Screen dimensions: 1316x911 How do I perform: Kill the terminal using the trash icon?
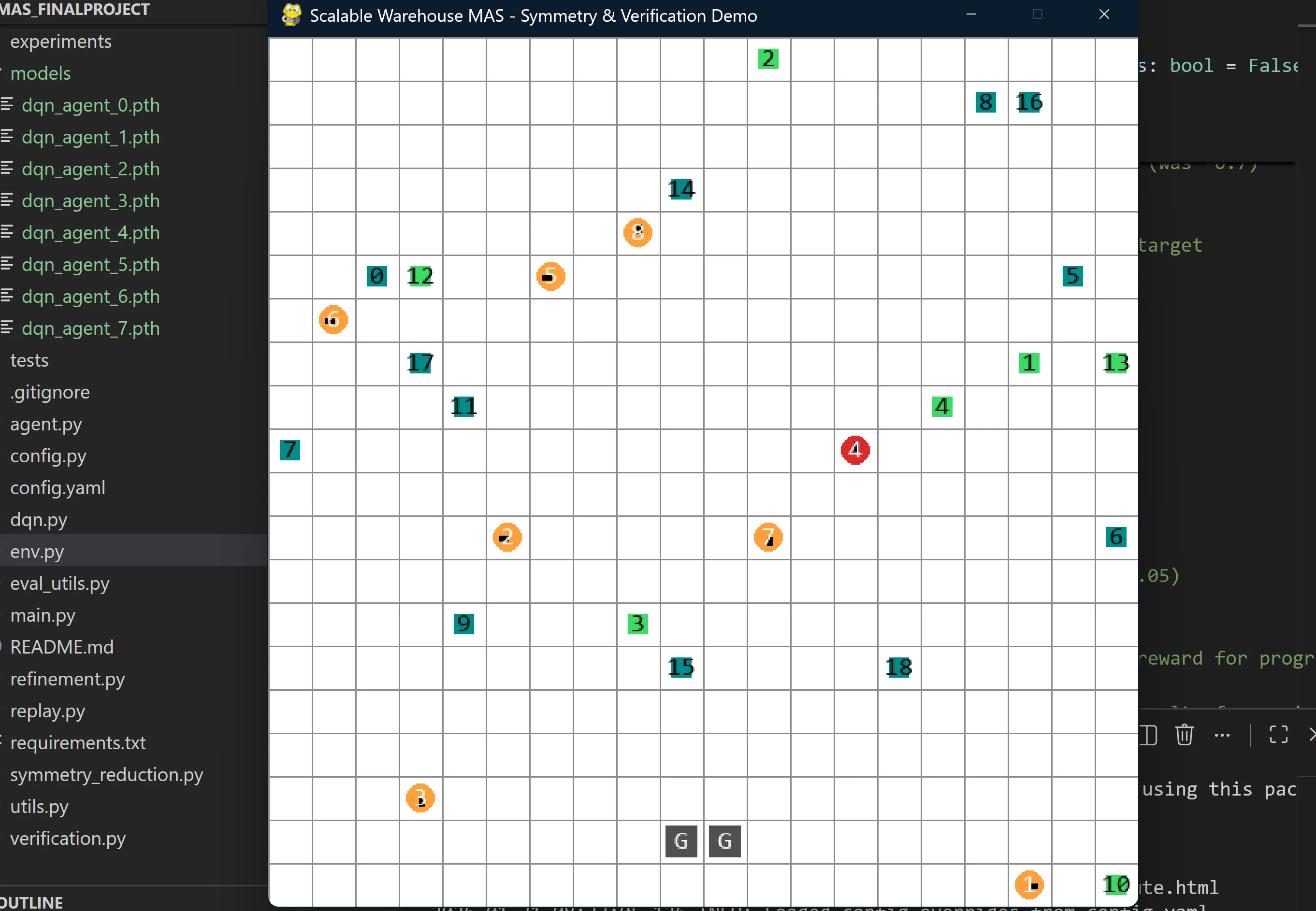1185,735
